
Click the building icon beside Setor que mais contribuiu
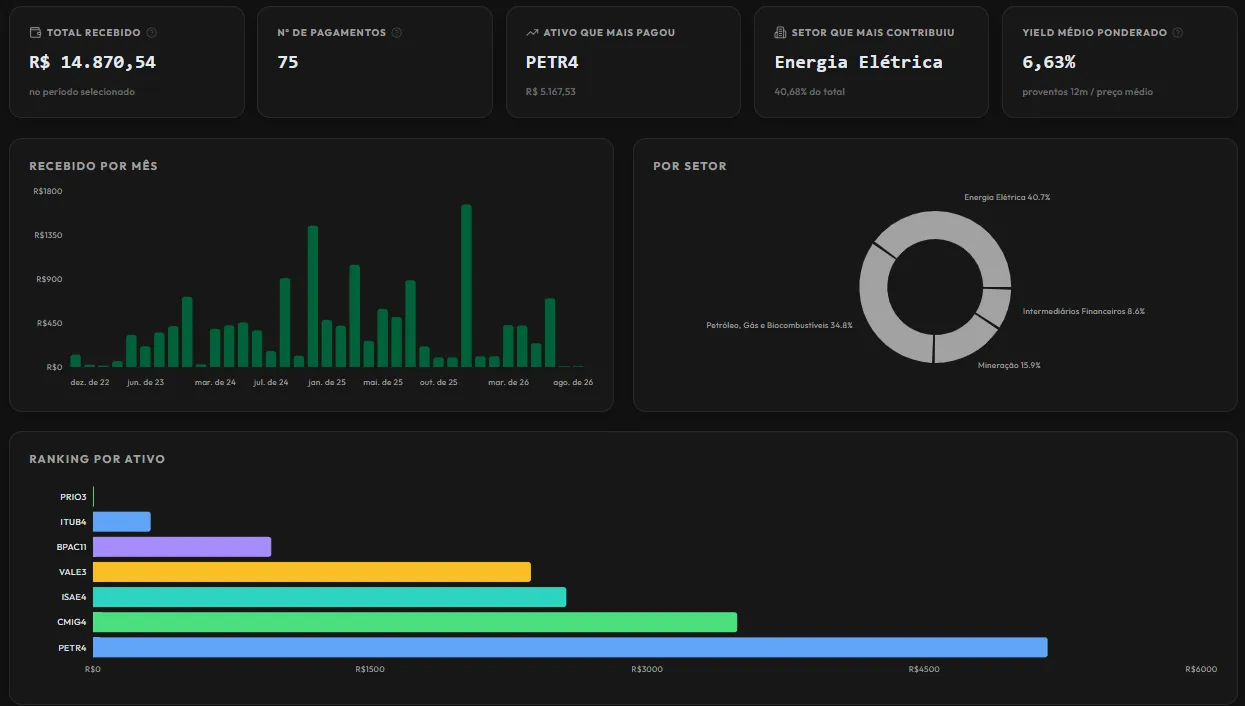[x=780, y=33]
